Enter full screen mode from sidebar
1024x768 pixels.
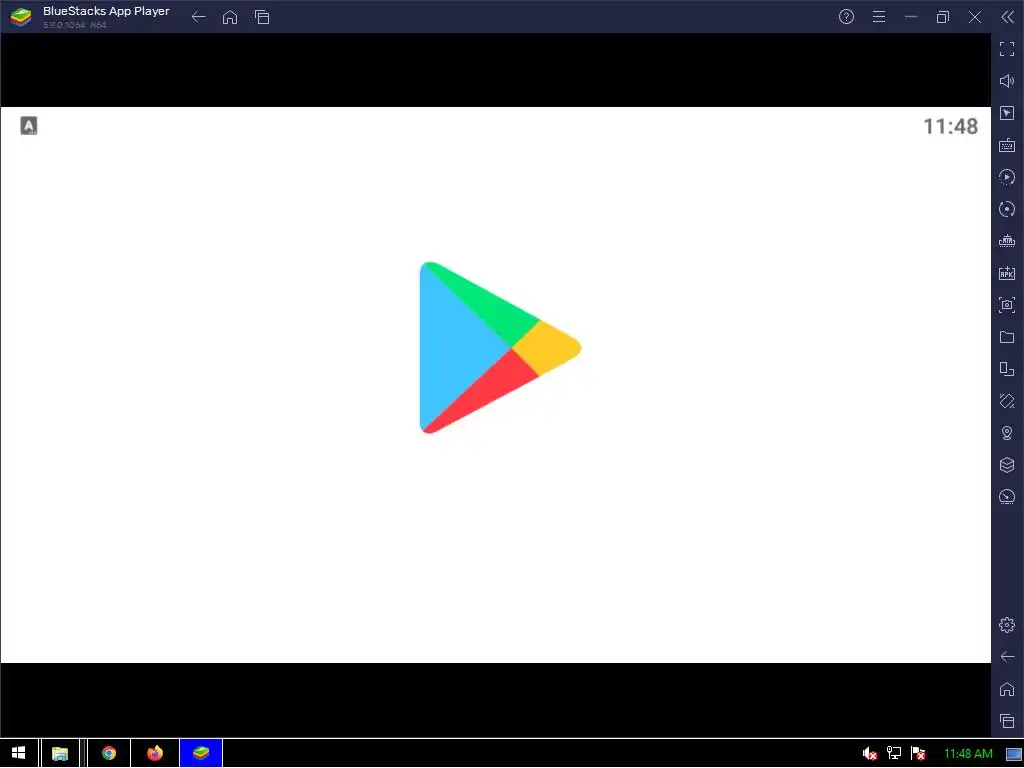coord(1007,49)
